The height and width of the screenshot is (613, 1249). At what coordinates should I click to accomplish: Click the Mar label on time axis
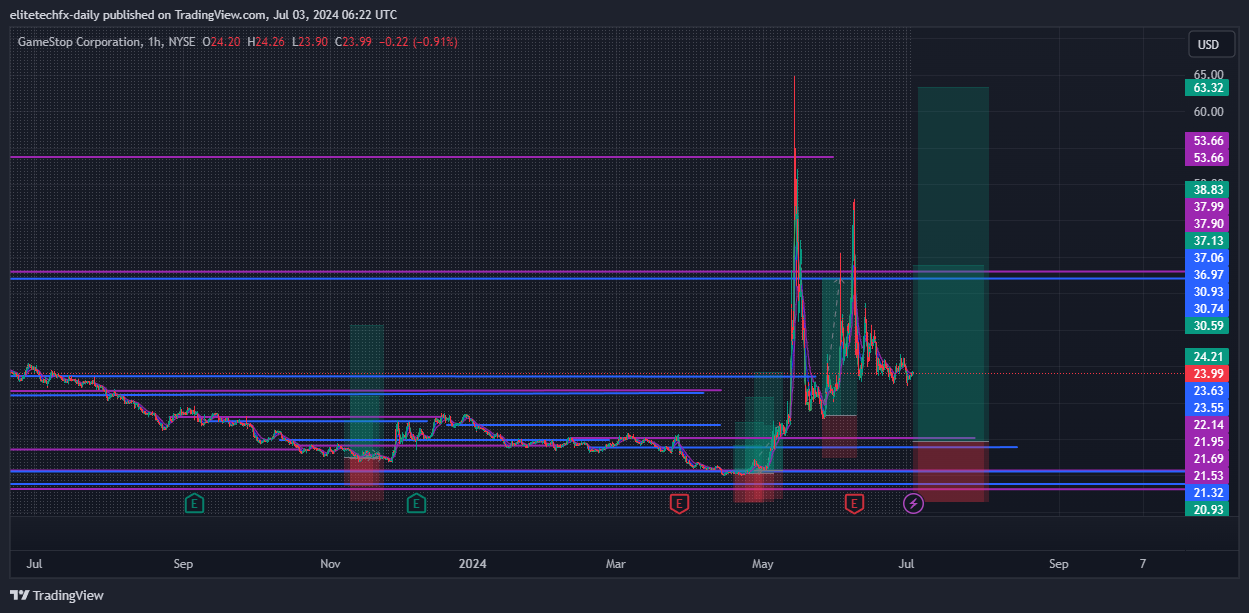pyautogui.click(x=616, y=563)
